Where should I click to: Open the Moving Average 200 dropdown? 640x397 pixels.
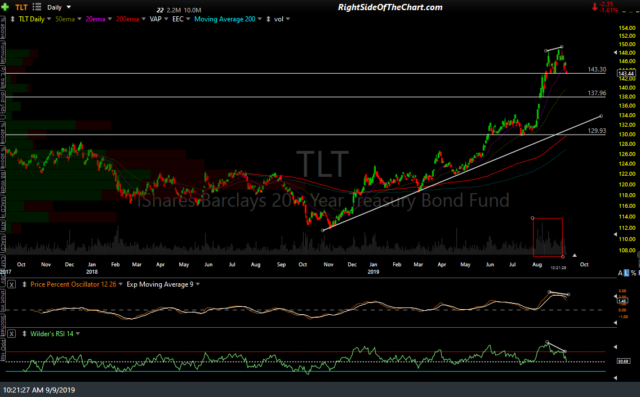coord(260,19)
